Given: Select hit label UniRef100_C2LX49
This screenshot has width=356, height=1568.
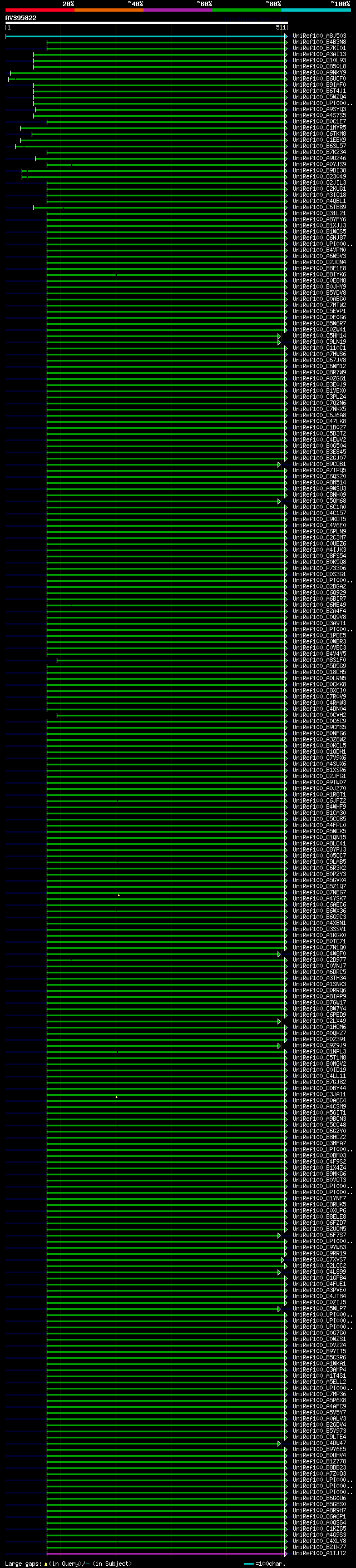Looking at the screenshot, I should pos(319,1021).
